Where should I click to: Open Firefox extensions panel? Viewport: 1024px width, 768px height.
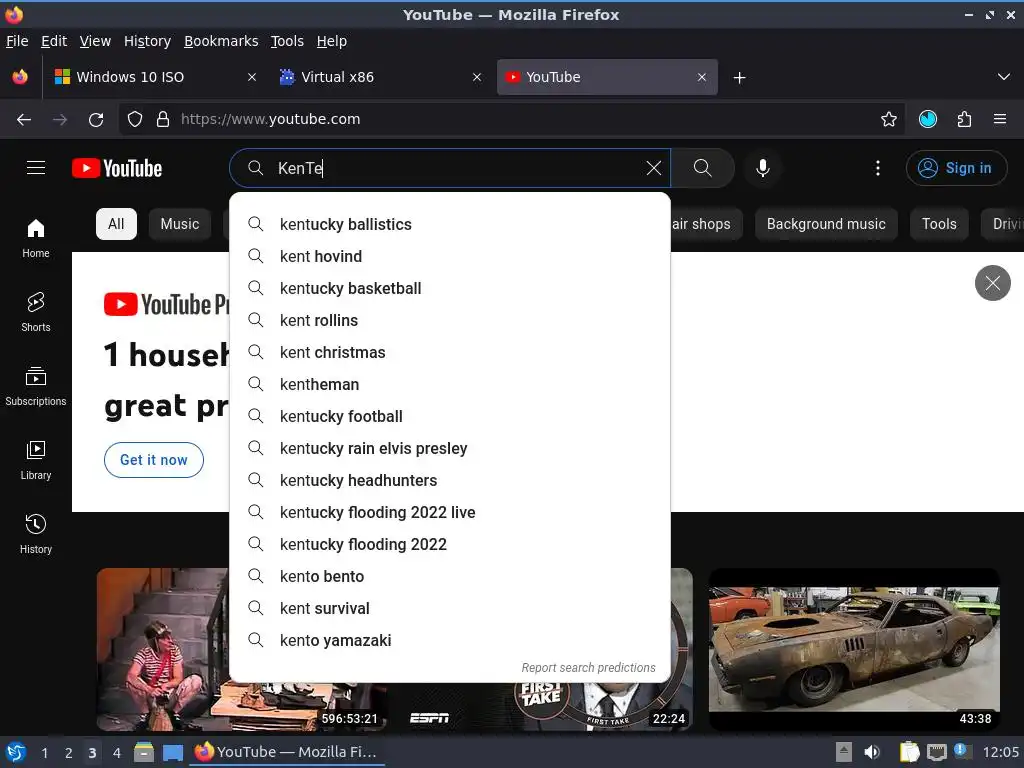click(964, 120)
